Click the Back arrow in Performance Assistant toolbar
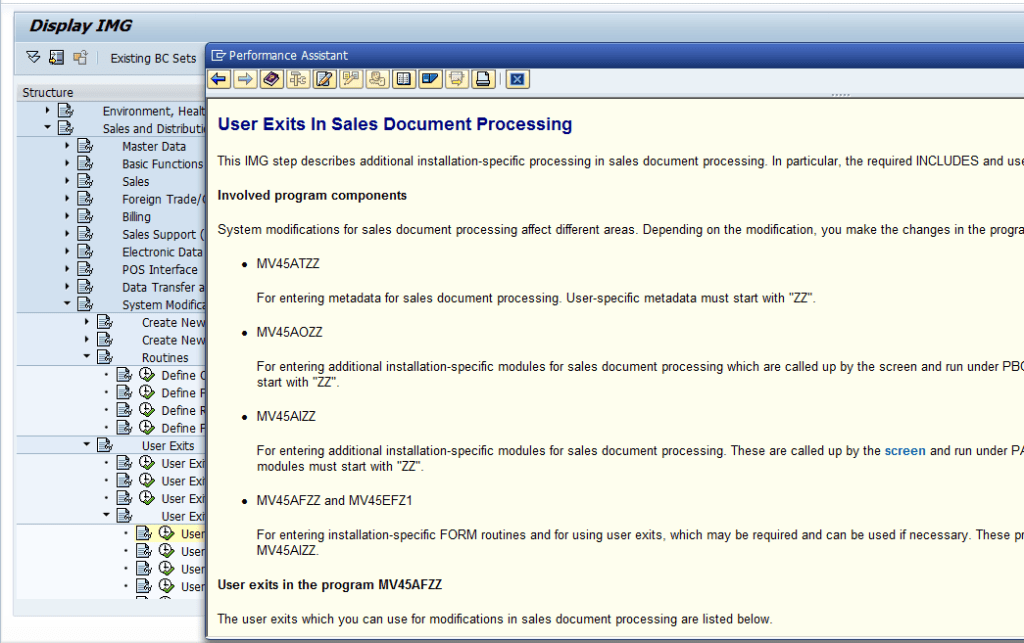 point(219,78)
